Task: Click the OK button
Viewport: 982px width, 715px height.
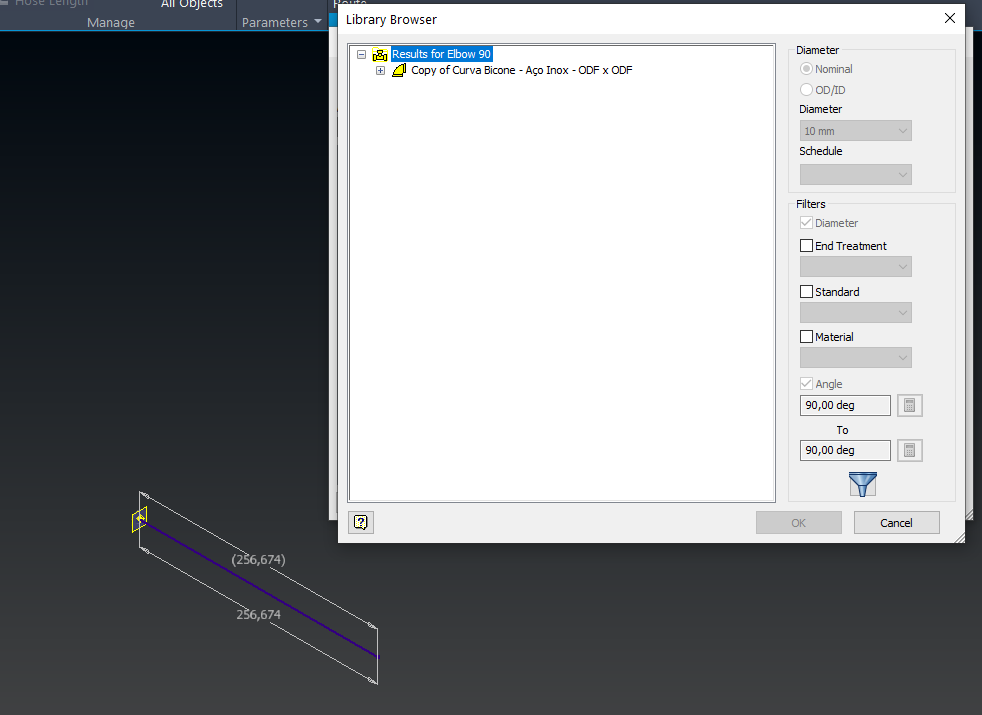Action: tap(799, 523)
